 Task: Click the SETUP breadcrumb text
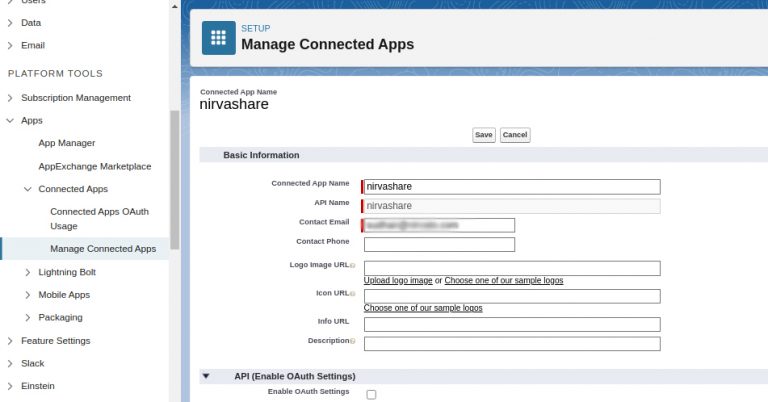[255, 28]
